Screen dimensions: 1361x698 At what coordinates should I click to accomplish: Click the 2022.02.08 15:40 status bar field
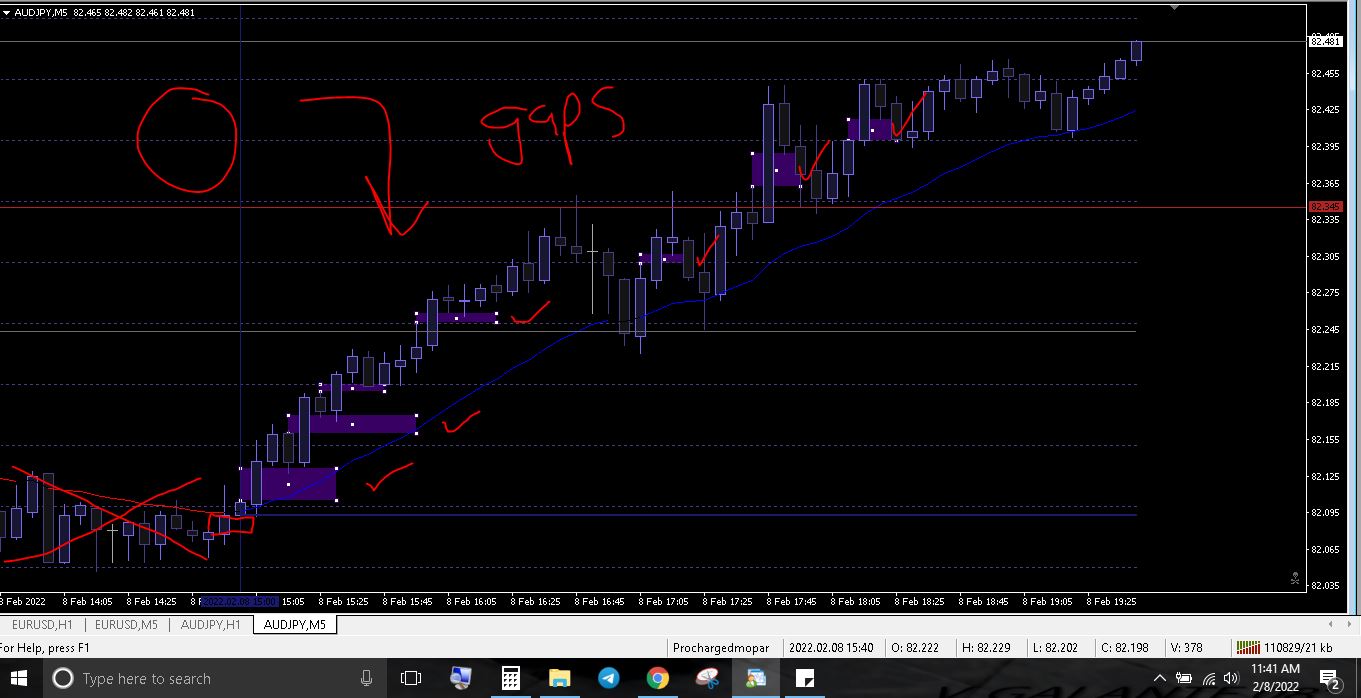click(829, 648)
